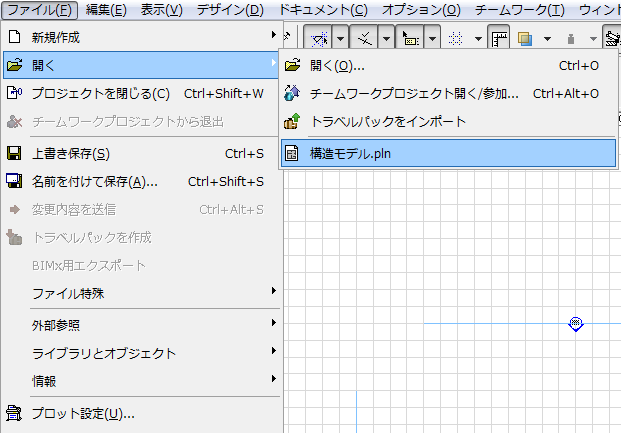This screenshot has width=621, height=433.
Task: Open dropdown beside greyed Gravity icon
Action: (x=593, y=39)
